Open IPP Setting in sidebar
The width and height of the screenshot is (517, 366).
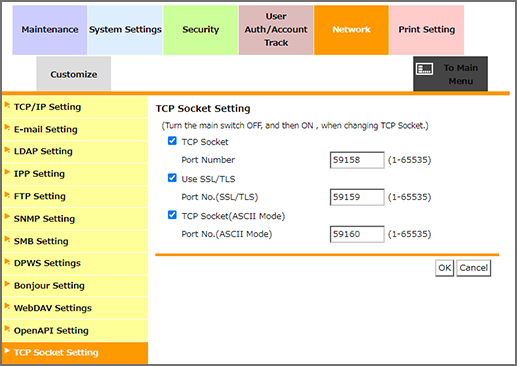coord(75,174)
